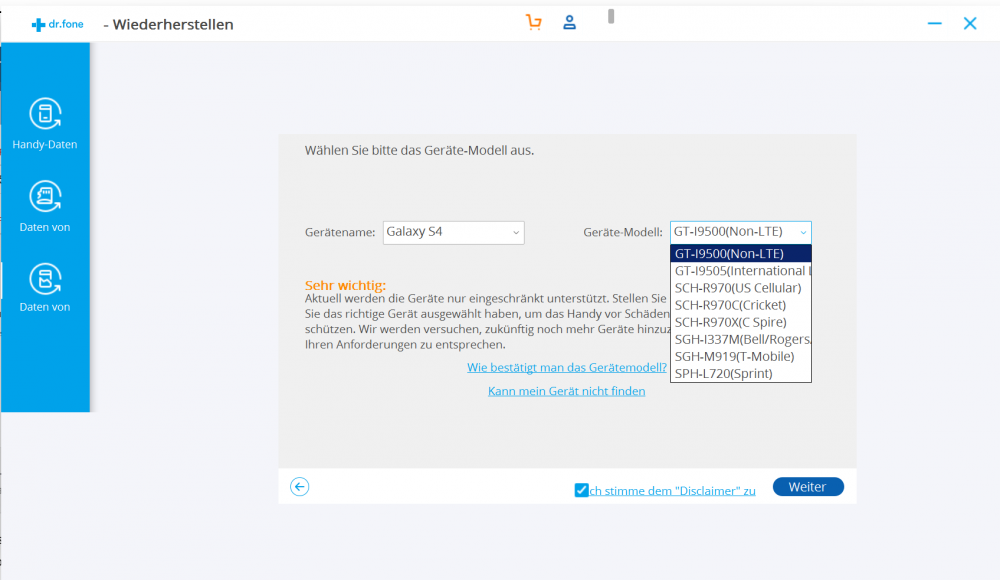
Task: Select SGH-M919(T-Mobile) from the list
Action: point(740,356)
